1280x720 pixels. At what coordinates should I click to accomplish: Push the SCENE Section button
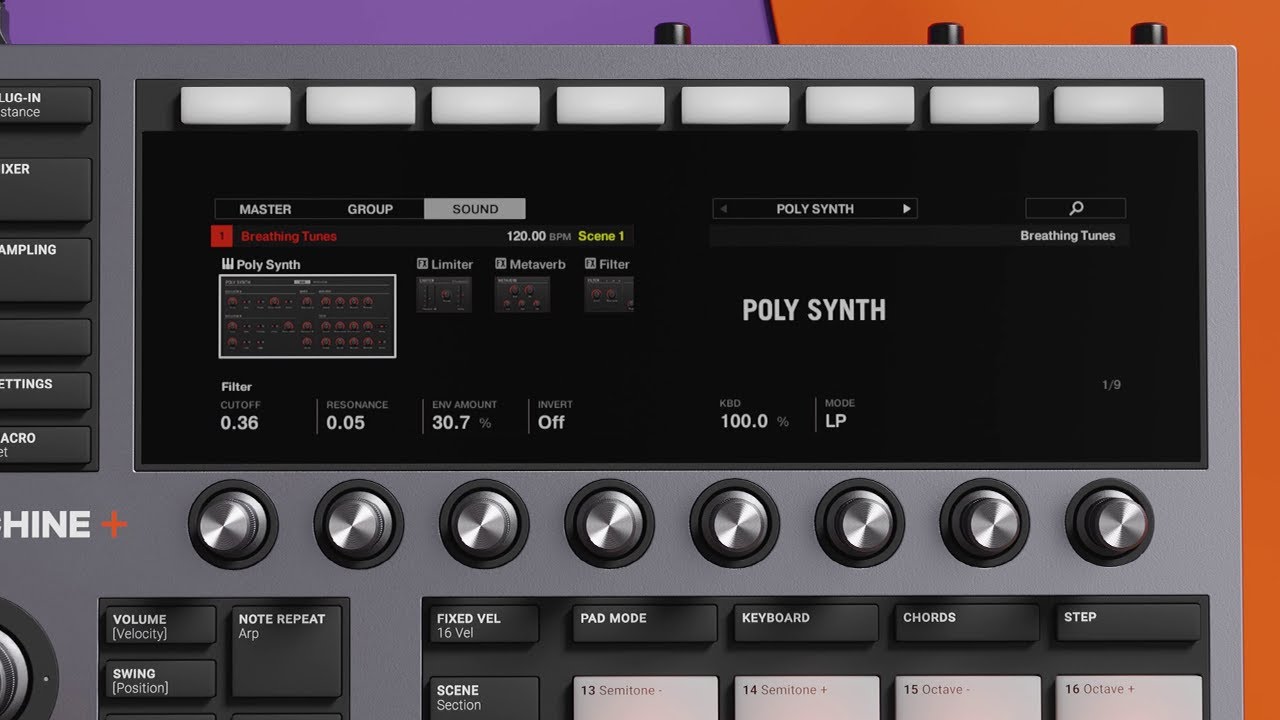(x=484, y=698)
